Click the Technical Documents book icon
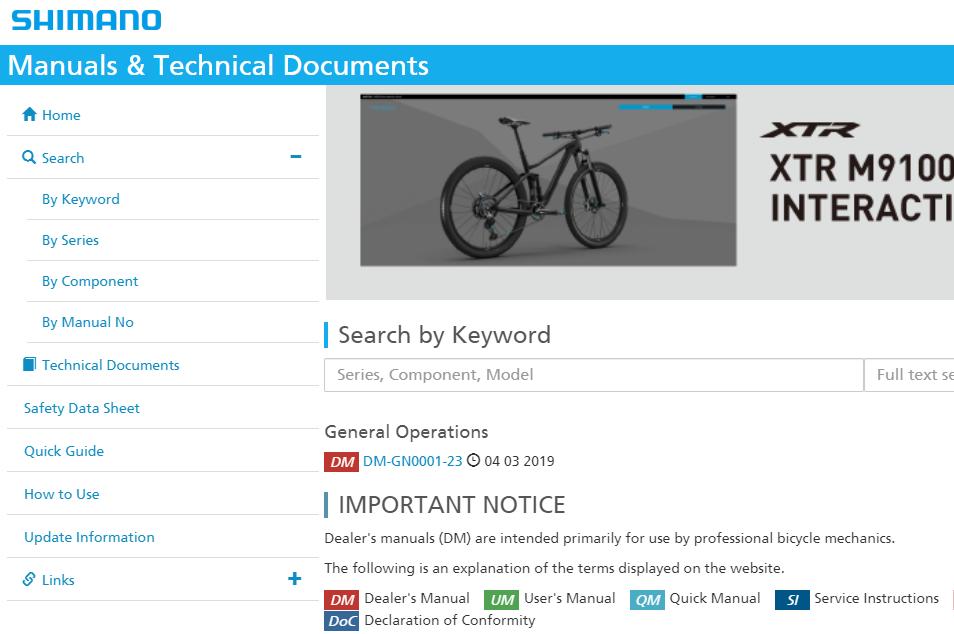The image size is (954, 634). coord(29,364)
